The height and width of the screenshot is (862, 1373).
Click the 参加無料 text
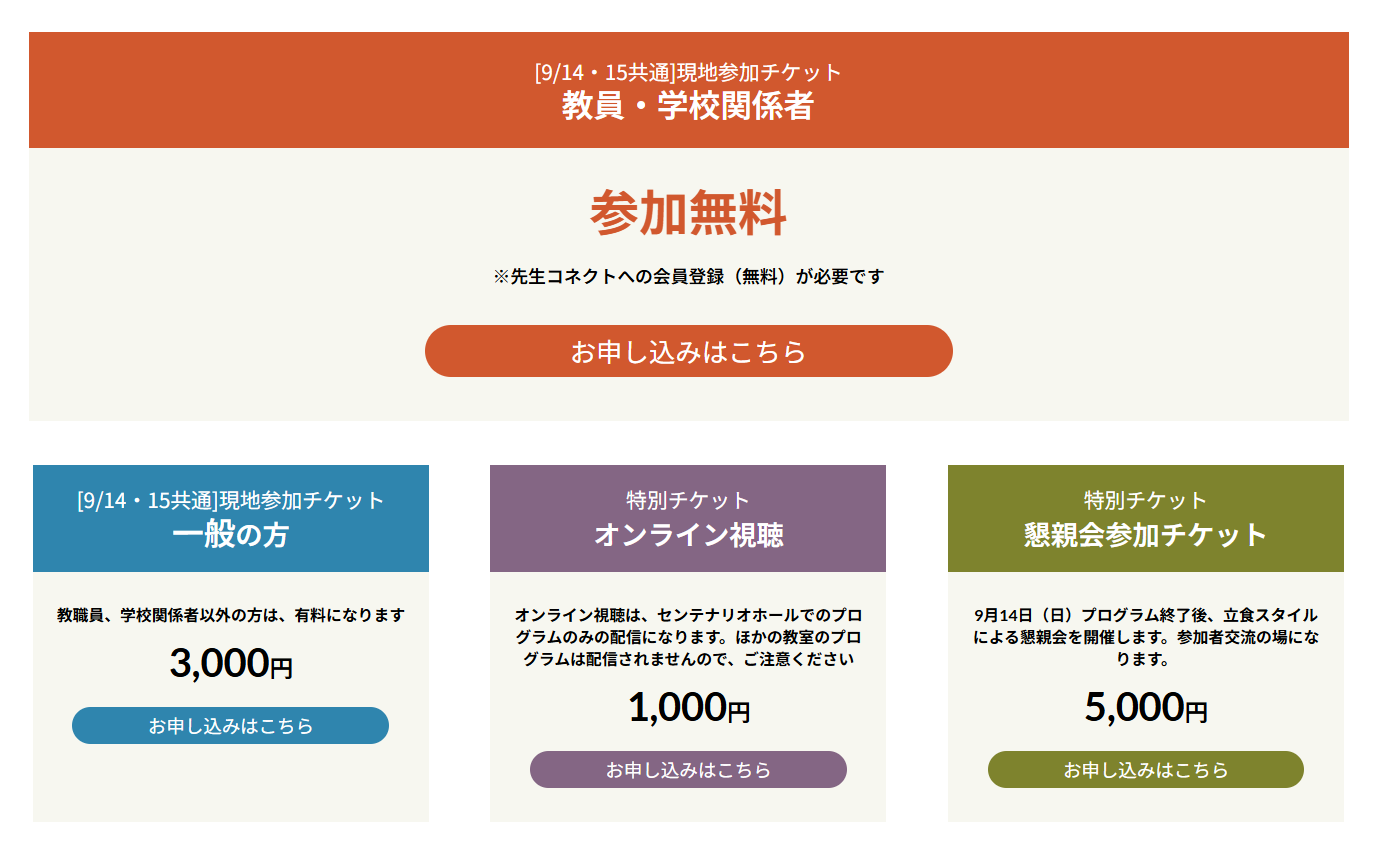[x=688, y=213]
